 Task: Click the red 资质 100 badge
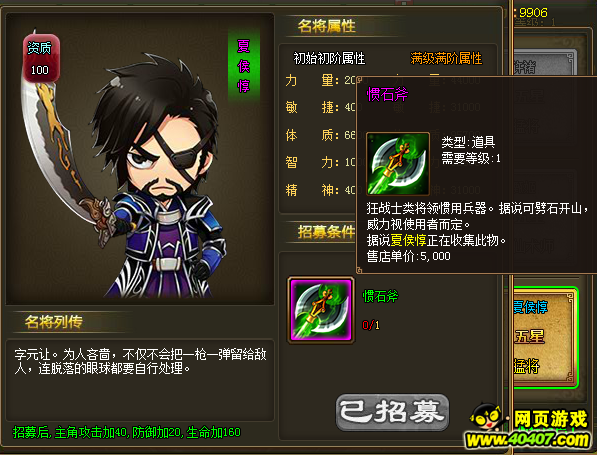(x=41, y=58)
